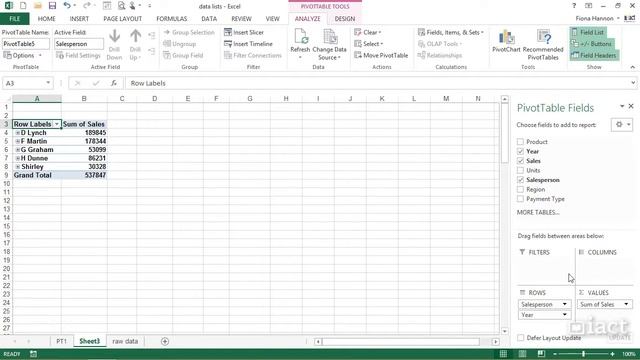Switch to the DESIGN ribbon tab
Image resolution: width=640 pixels, height=360 pixels.
[344, 19]
